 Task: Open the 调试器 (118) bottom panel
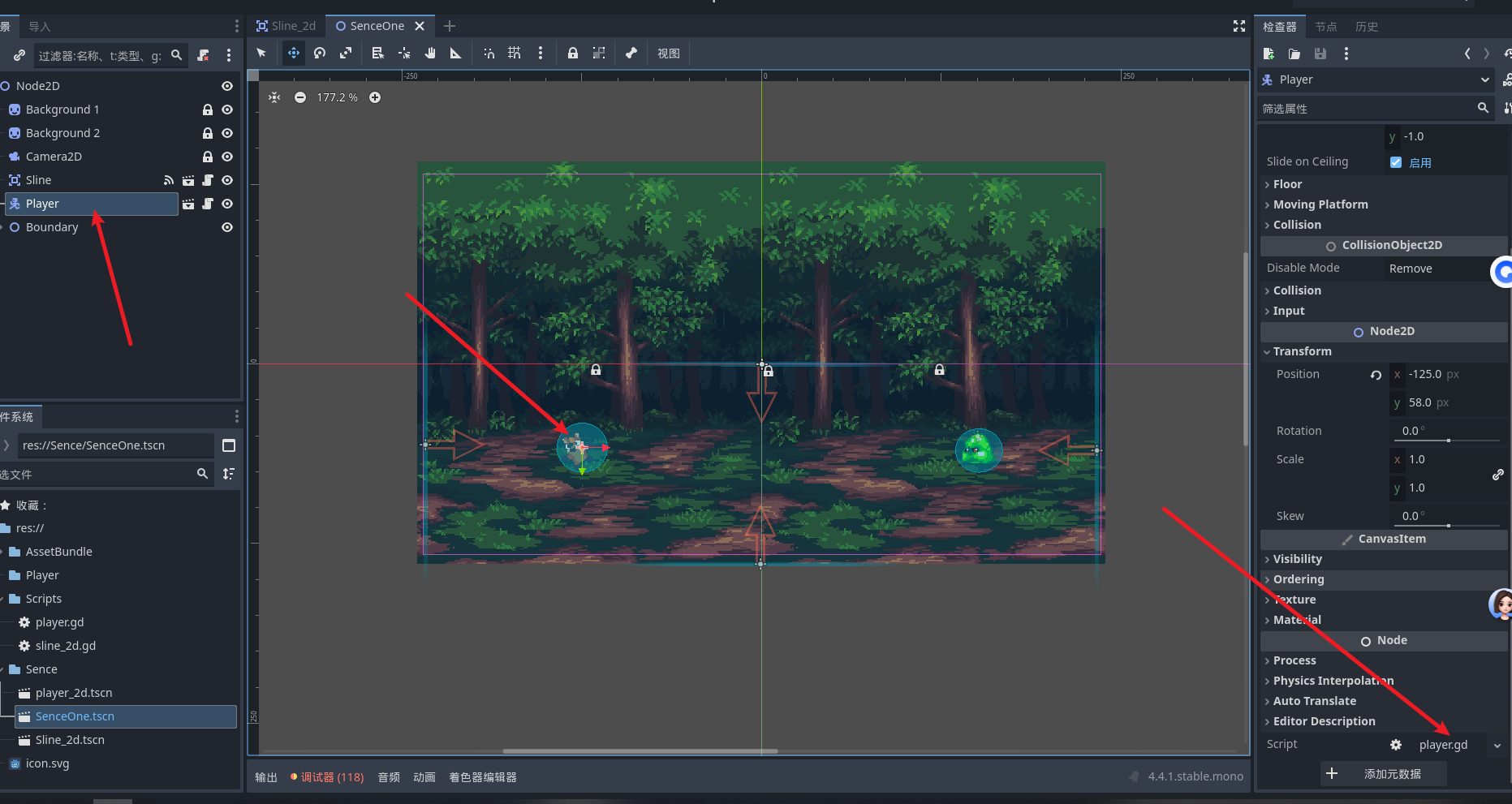(x=328, y=777)
